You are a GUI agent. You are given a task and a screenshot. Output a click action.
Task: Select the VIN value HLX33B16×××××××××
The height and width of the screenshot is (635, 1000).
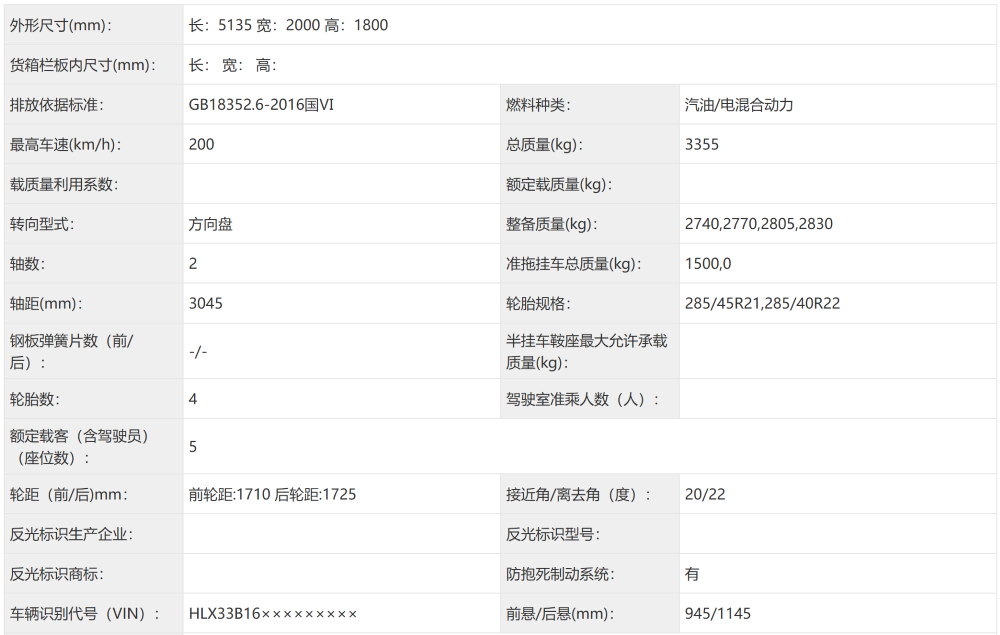(x=270, y=614)
